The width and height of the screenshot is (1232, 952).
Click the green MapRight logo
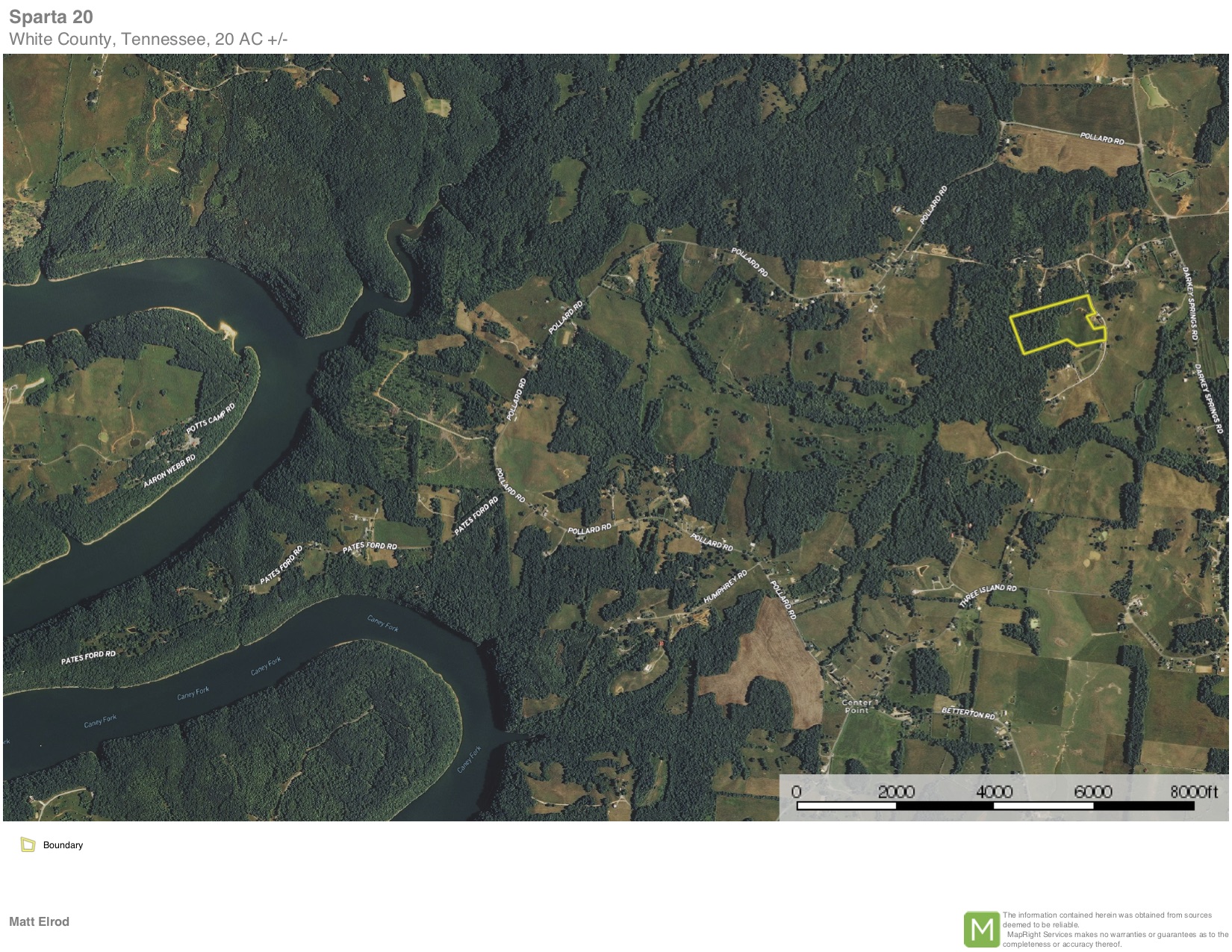pyautogui.click(x=981, y=929)
